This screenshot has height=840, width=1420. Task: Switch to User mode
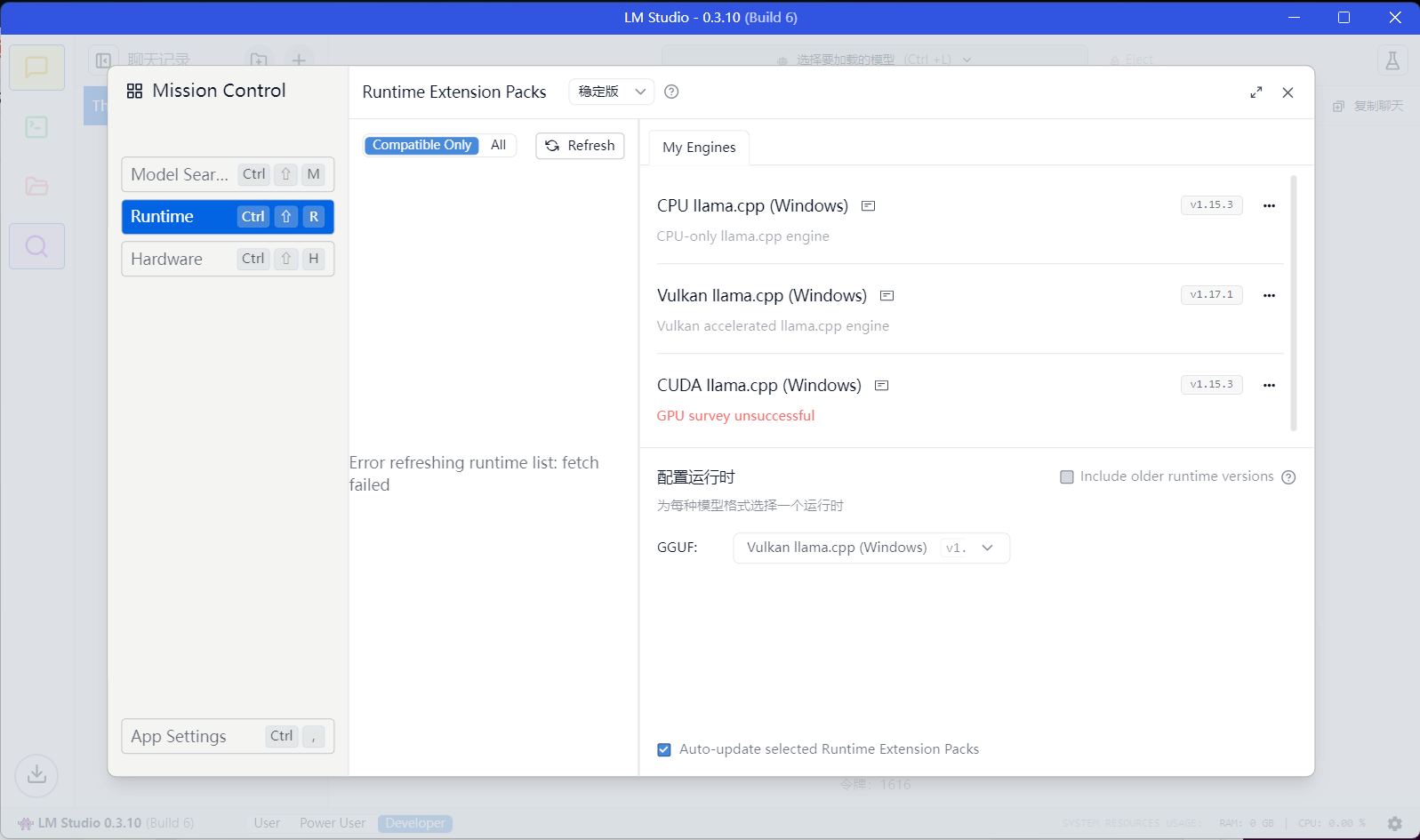coord(267,823)
